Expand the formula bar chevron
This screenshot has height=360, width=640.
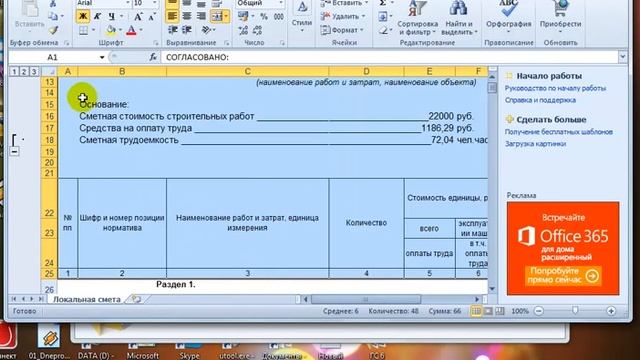click(623, 57)
